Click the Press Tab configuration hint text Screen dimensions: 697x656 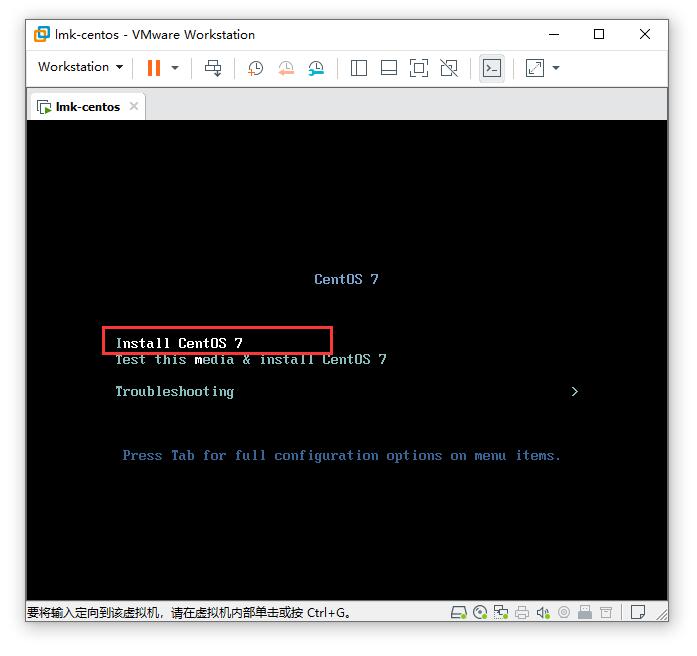[341, 456]
